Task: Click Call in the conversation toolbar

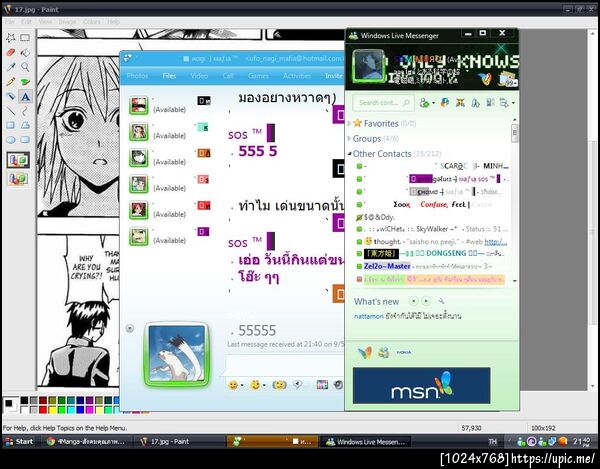Action: click(228, 76)
